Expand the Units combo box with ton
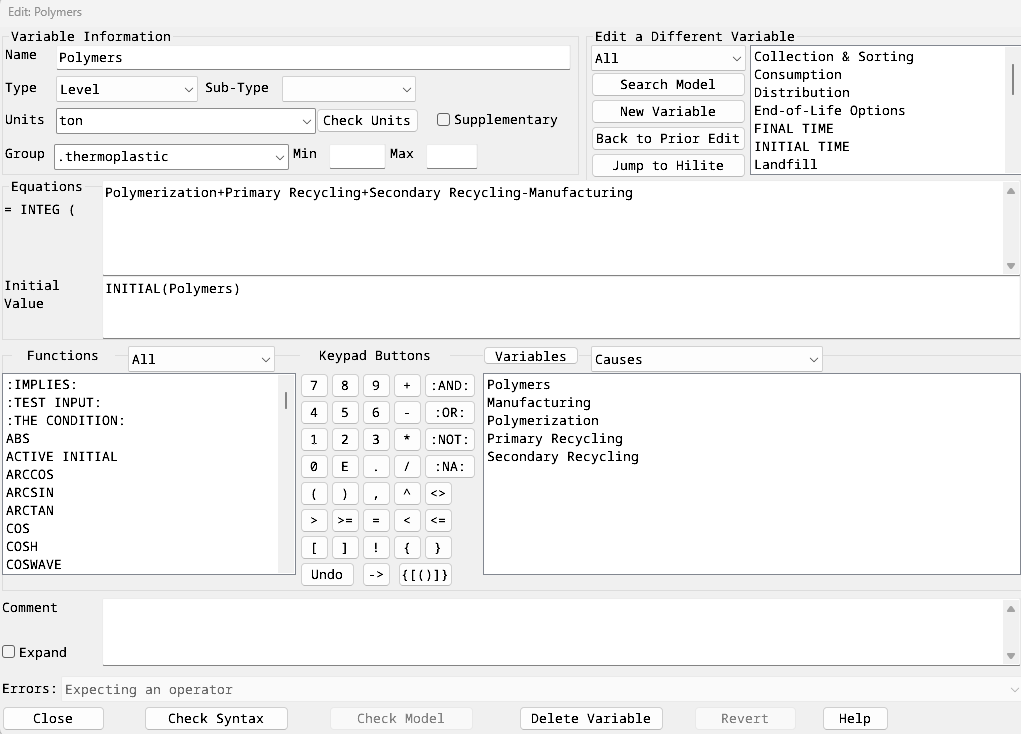 pyautogui.click(x=186, y=120)
